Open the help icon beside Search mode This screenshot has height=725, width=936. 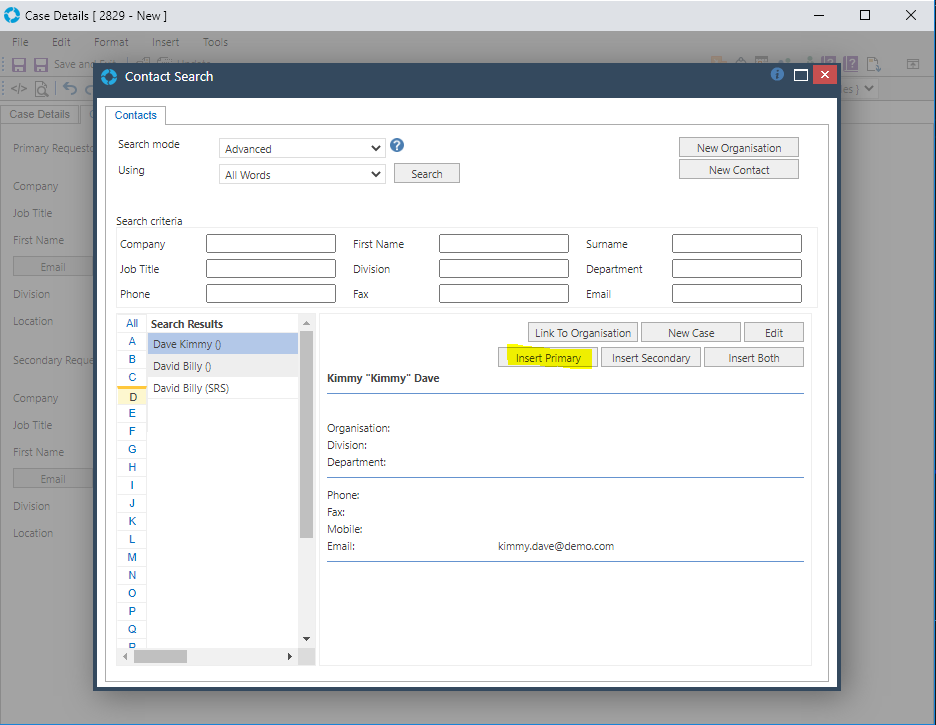[397, 145]
